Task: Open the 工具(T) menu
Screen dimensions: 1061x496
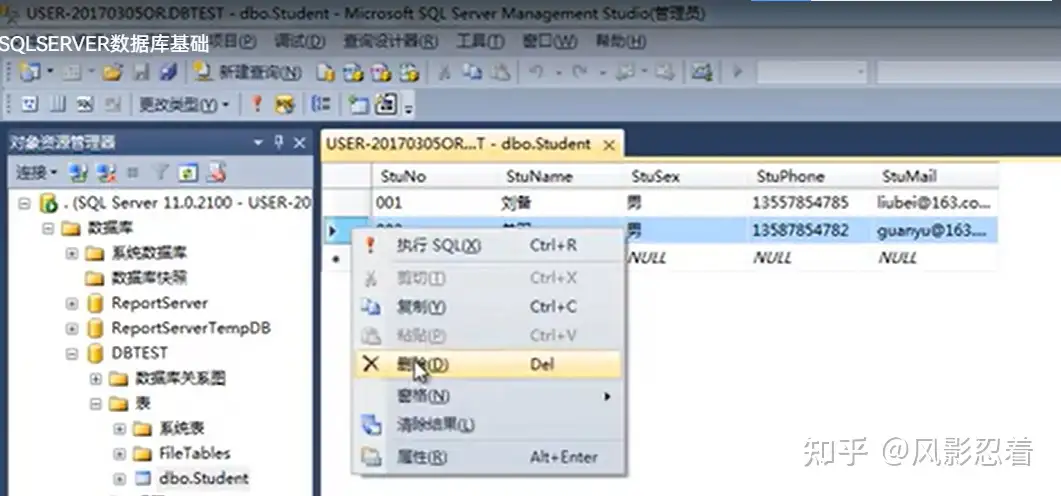Action: coord(480,41)
